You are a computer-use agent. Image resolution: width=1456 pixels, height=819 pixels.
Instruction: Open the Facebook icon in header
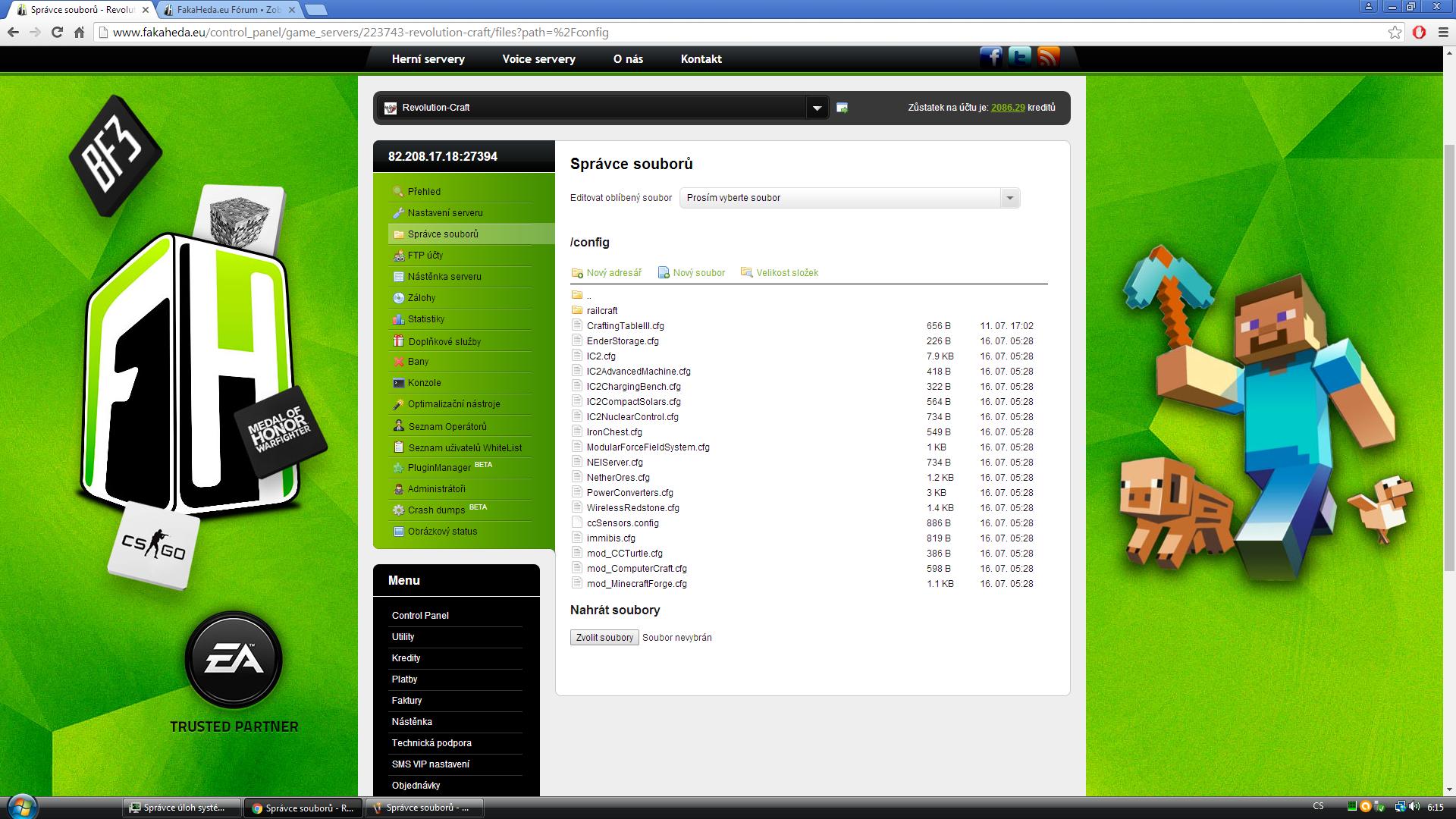click(x=991, y=57)
